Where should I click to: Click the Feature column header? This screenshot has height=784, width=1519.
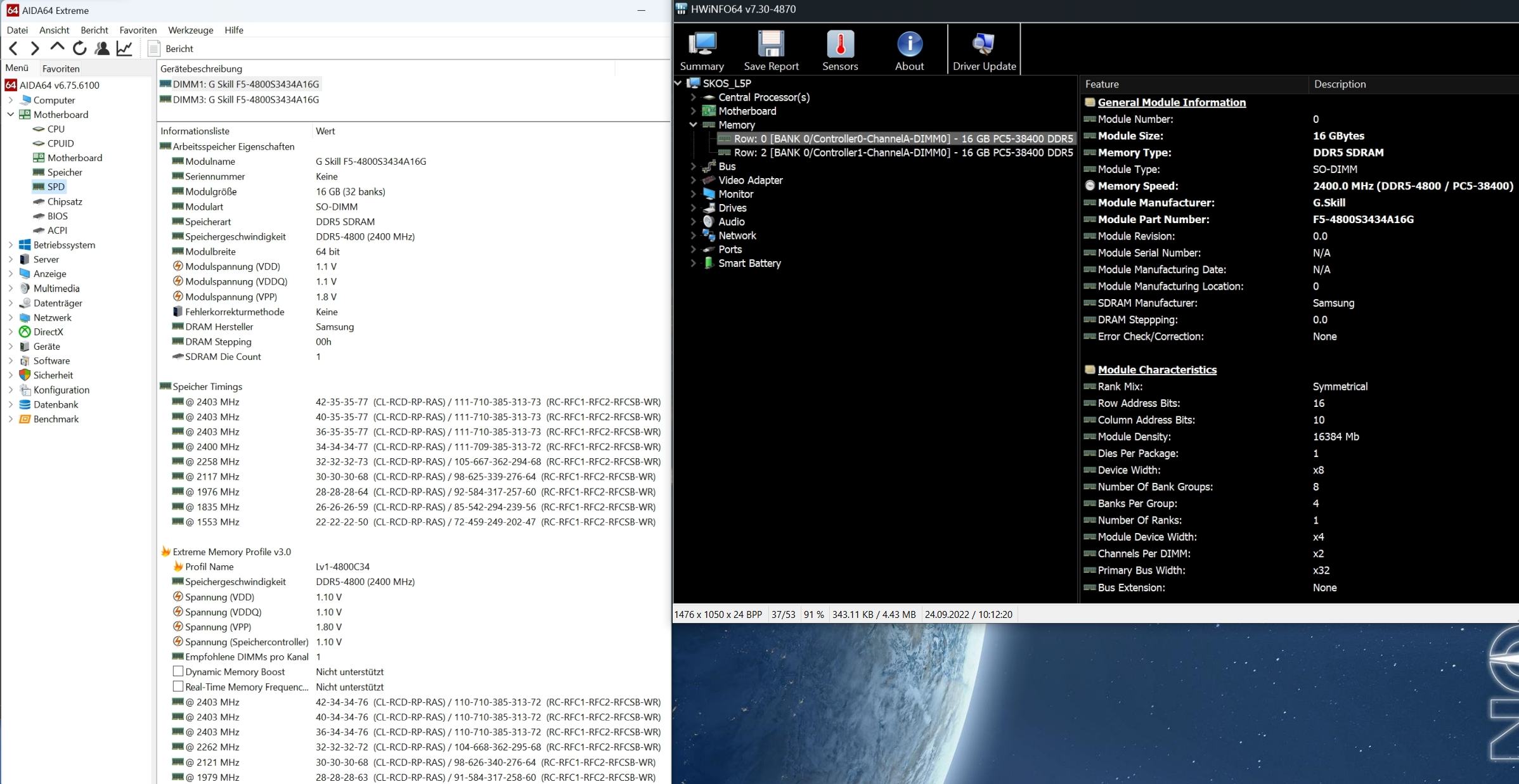pyautogui.click(x=1194, y=84)
